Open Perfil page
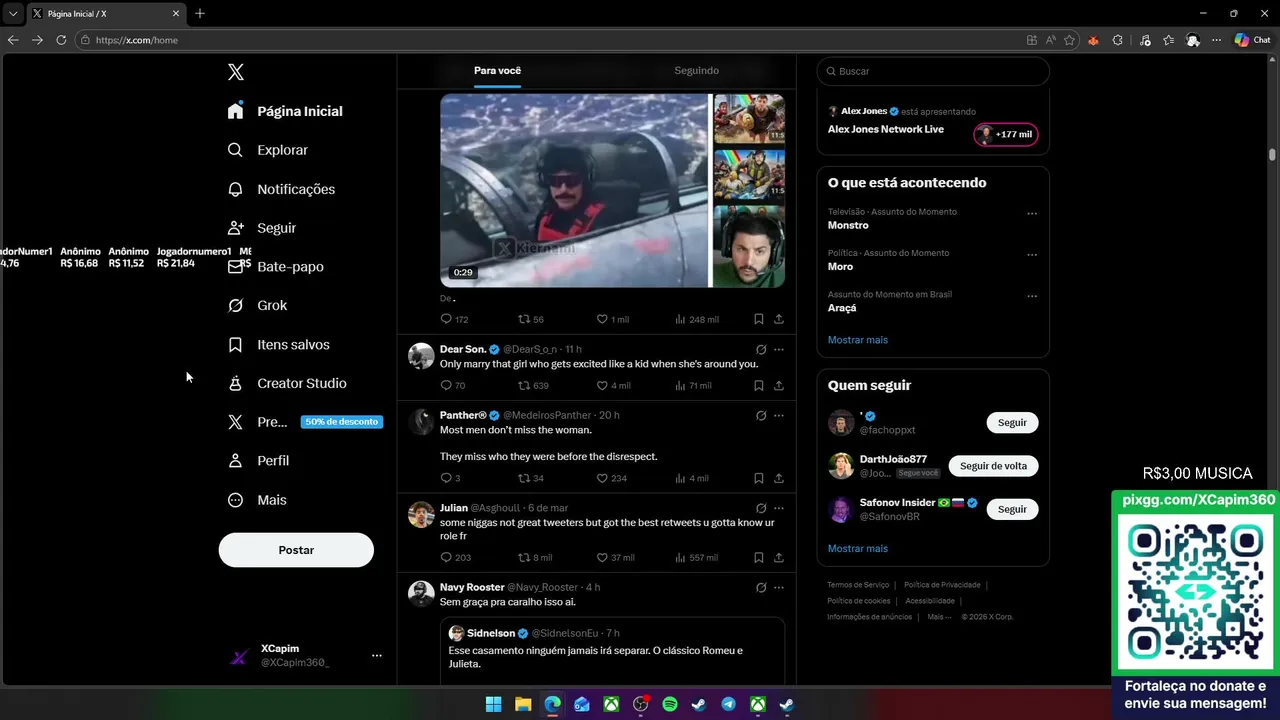Screen dimensions: 1280x720 (x=258, y=461)
